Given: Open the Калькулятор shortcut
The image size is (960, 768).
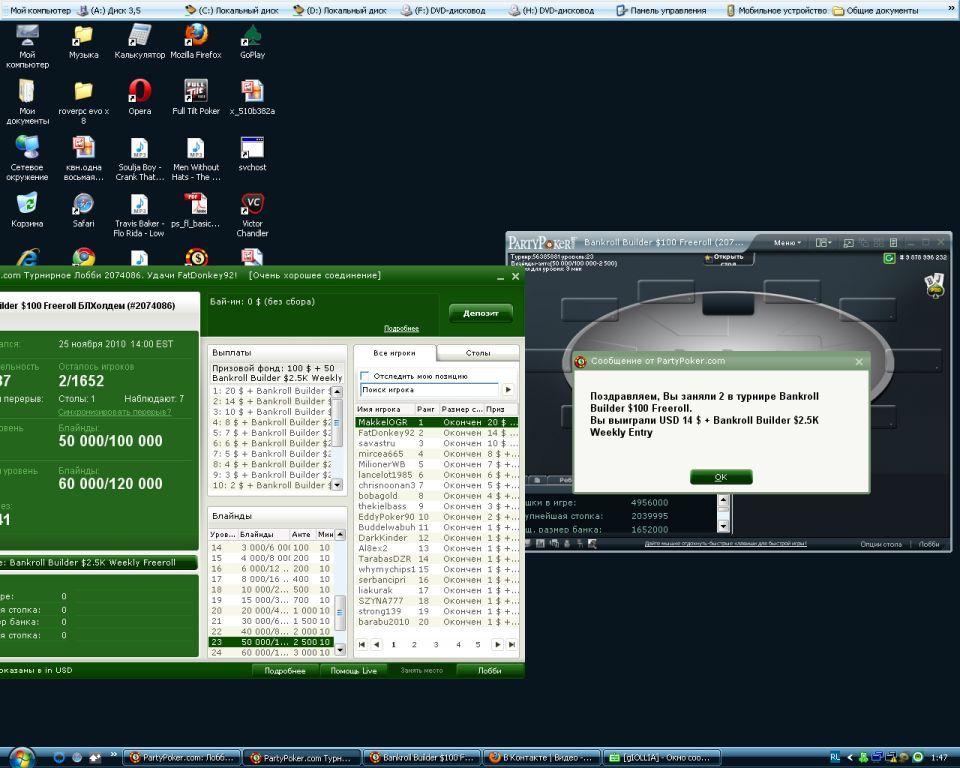Looking at the screenshot, I should 140,42.
